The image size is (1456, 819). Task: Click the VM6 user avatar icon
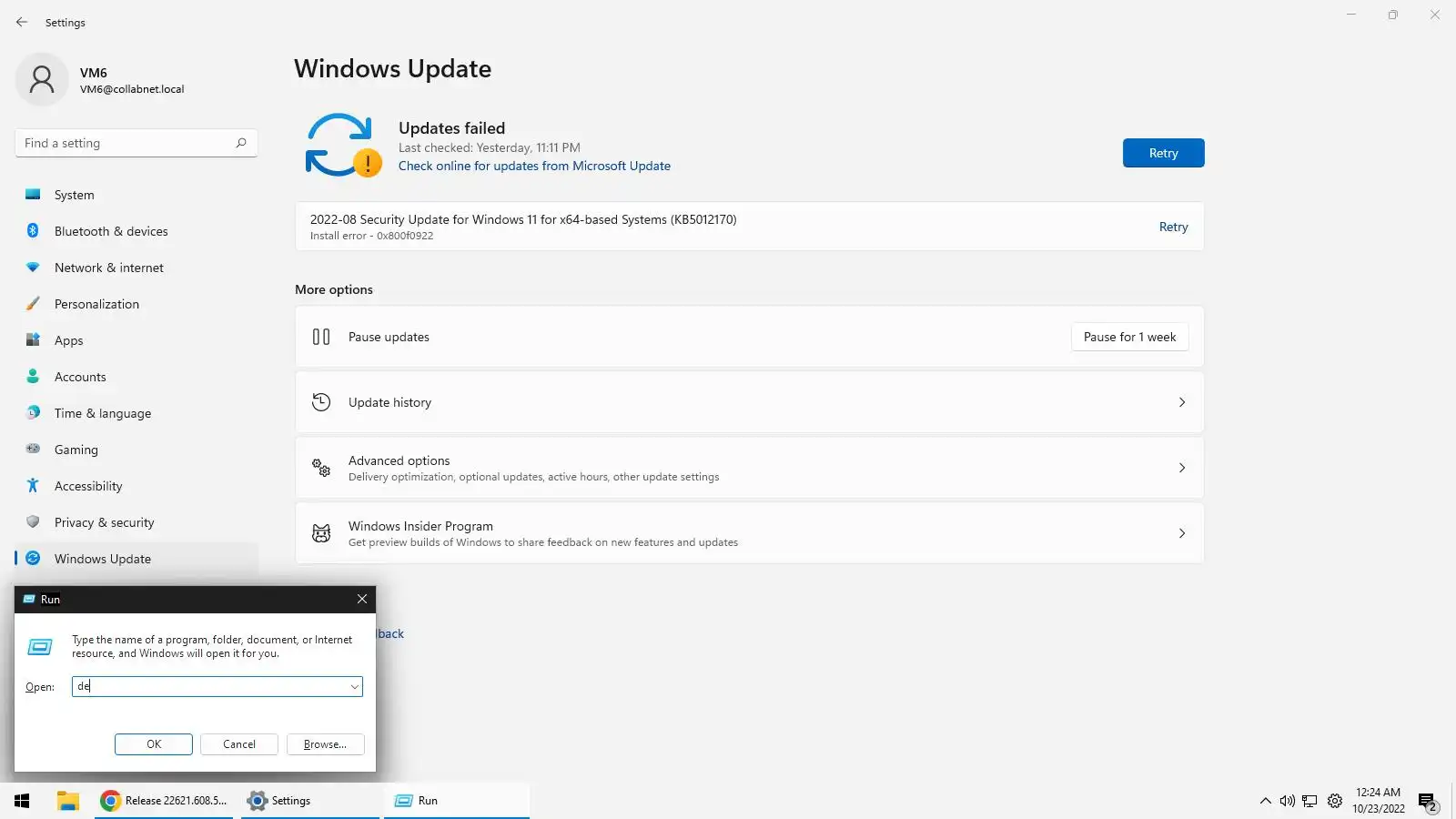click(42, 79)
